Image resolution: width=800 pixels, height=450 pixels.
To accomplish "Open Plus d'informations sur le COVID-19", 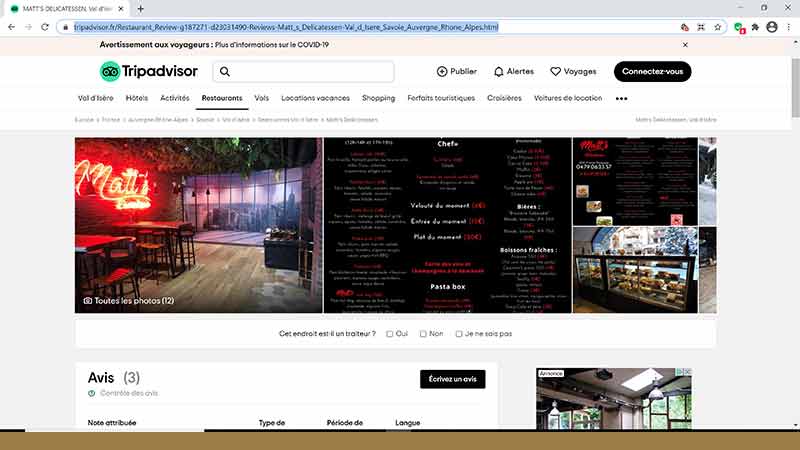I will (x=272, y=45).
